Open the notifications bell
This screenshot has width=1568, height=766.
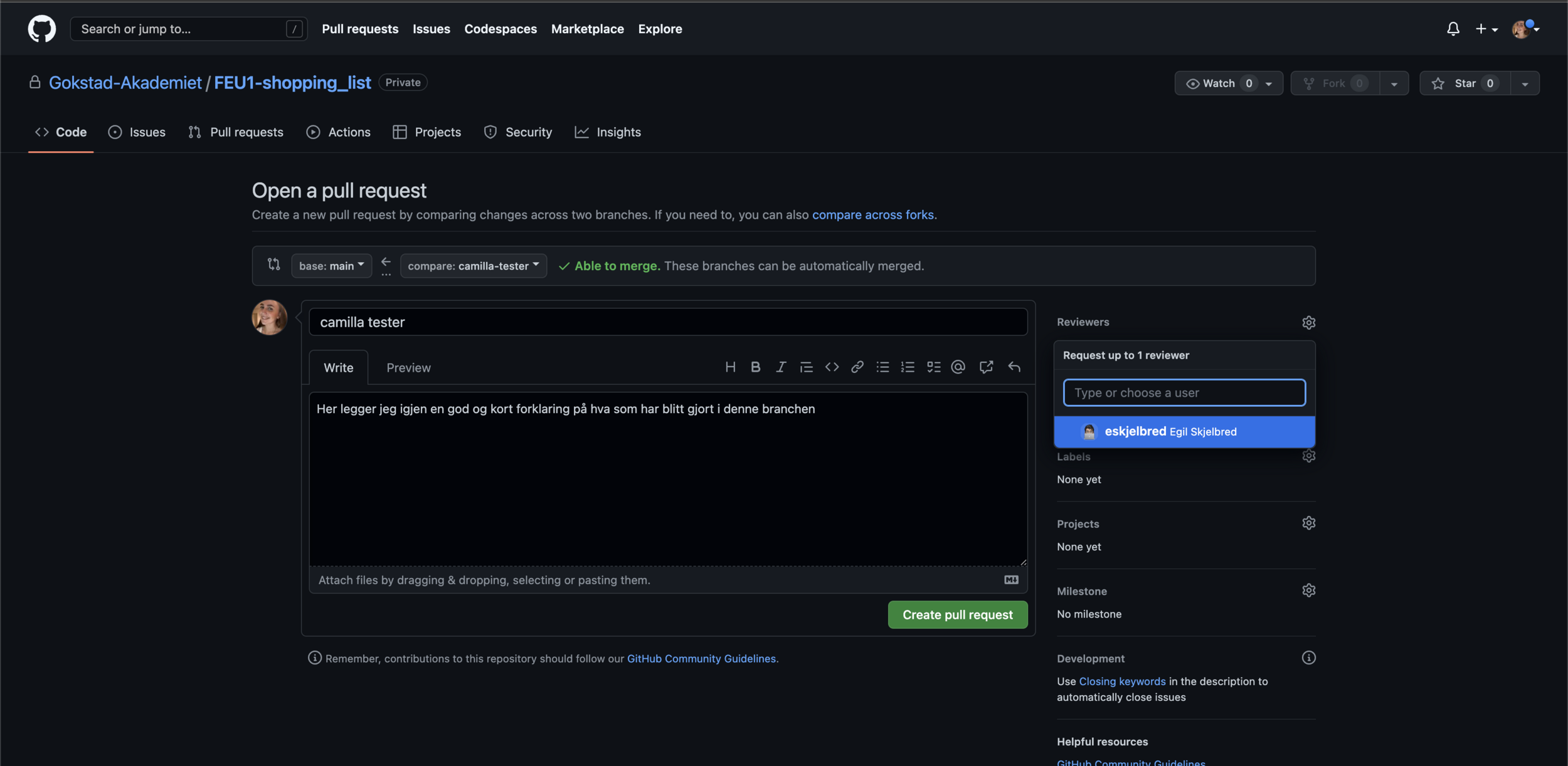click(1453, 29)
